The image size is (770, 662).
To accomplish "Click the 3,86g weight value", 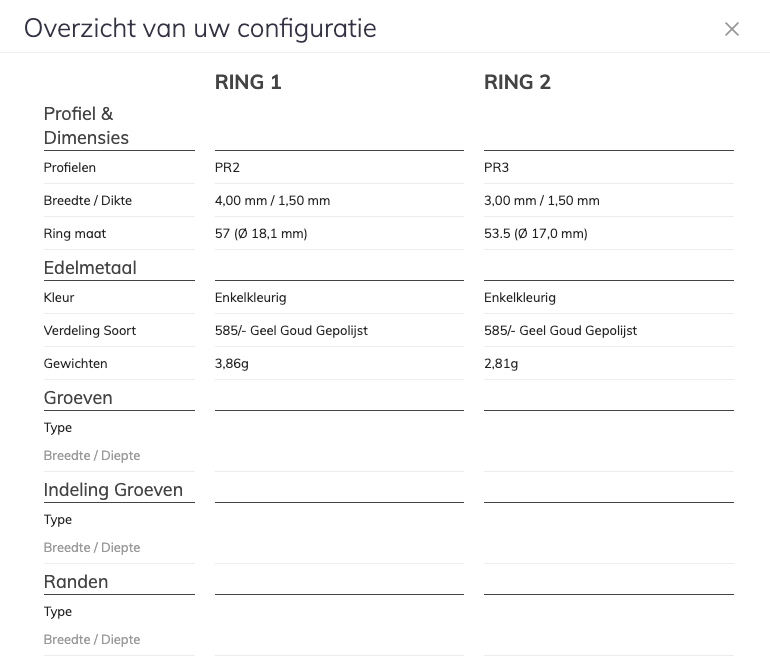I will click(x=232, y=364).
